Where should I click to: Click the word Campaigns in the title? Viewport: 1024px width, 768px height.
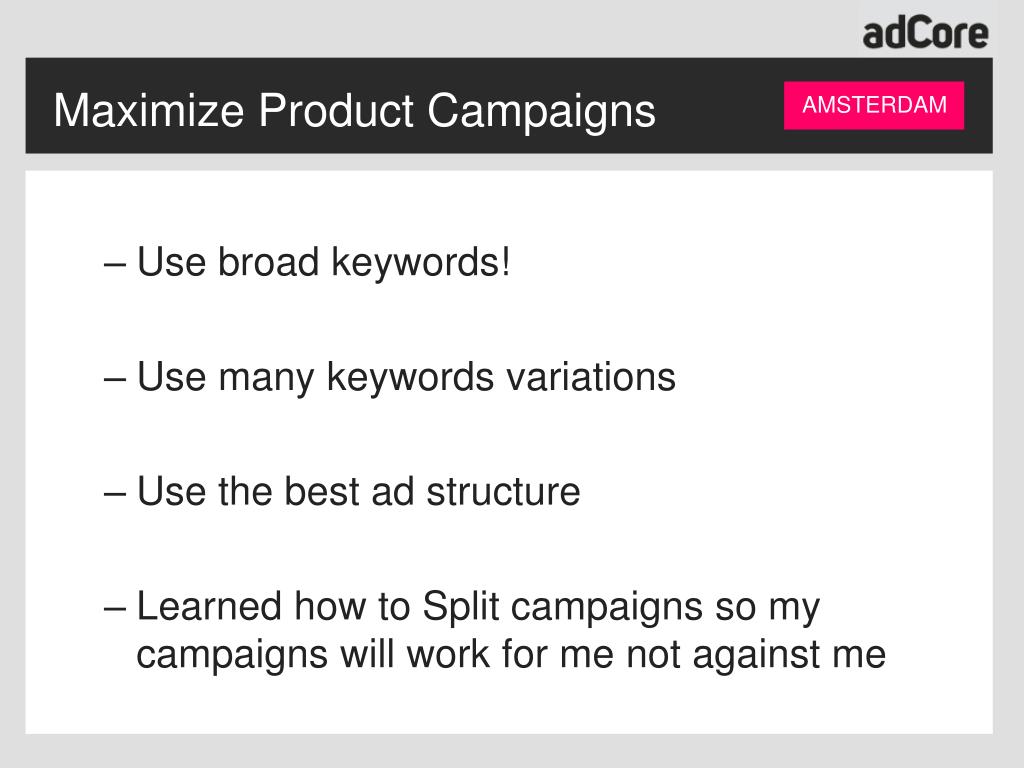pyautogui.click(x=541, y=111)
